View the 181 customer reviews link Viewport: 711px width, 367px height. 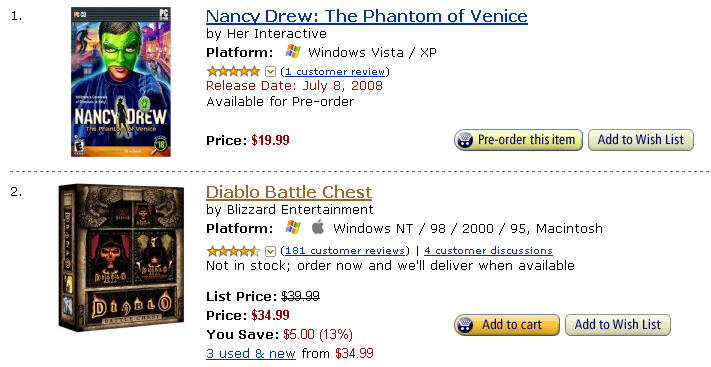345,251
